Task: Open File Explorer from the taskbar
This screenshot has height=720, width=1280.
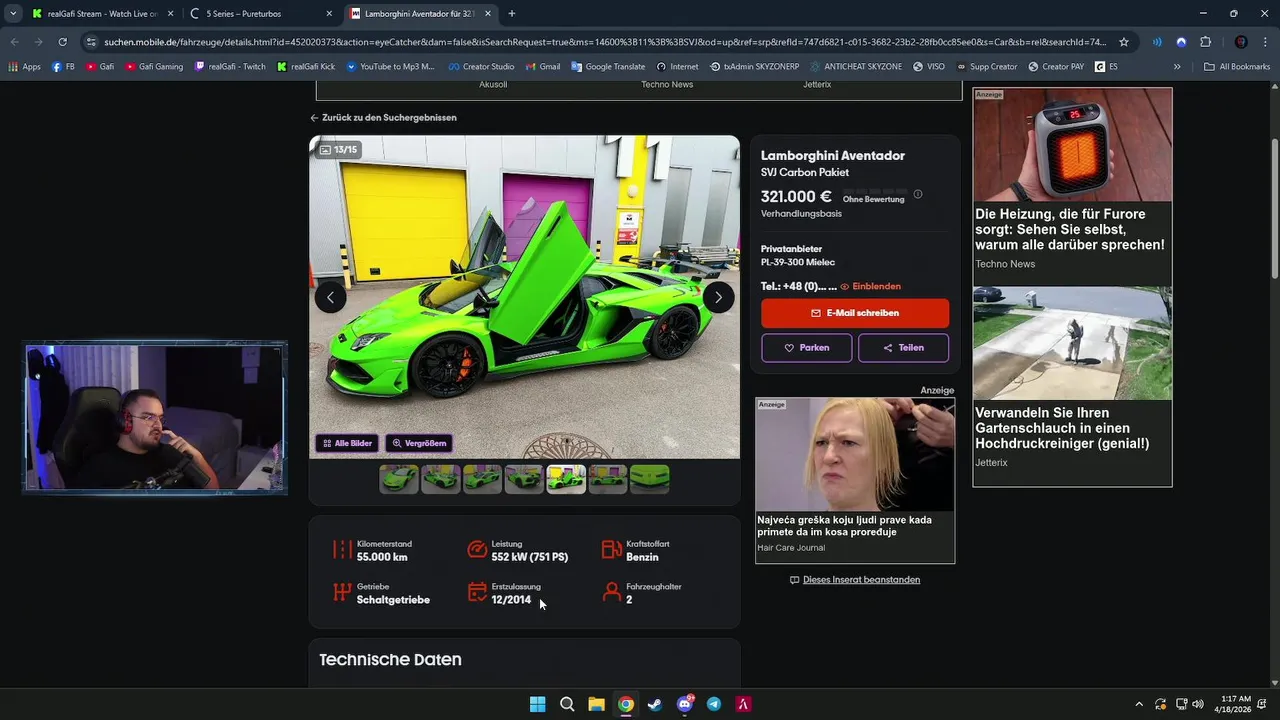Action: [596, 704]
